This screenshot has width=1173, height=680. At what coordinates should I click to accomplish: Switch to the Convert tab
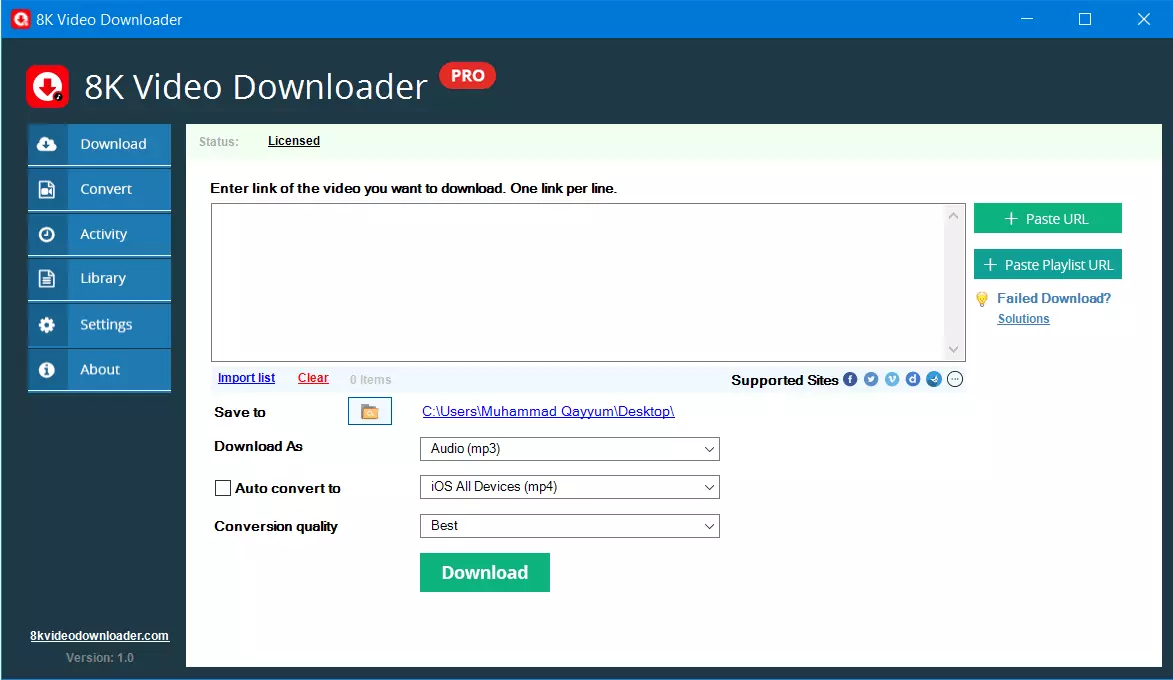99,189
